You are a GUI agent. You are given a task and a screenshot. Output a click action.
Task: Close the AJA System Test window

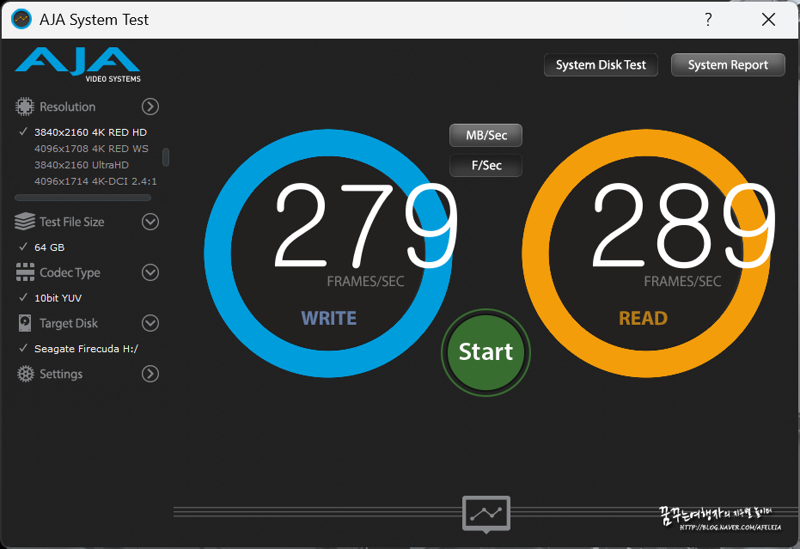pyautogui.click(x=768, y=19)
